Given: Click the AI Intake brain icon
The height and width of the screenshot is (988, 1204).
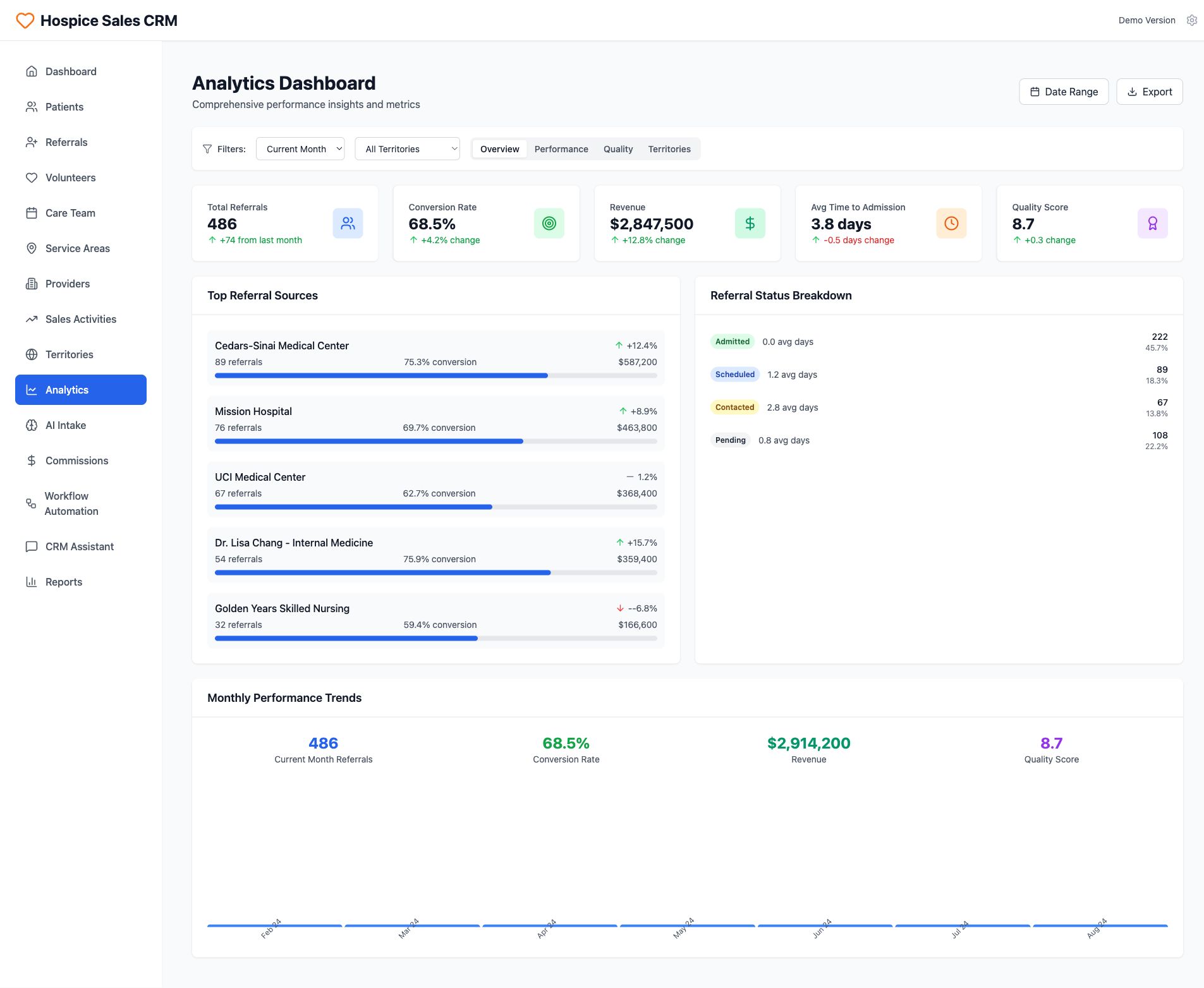Looking at the screenshot, I should [x=32, y=425].
